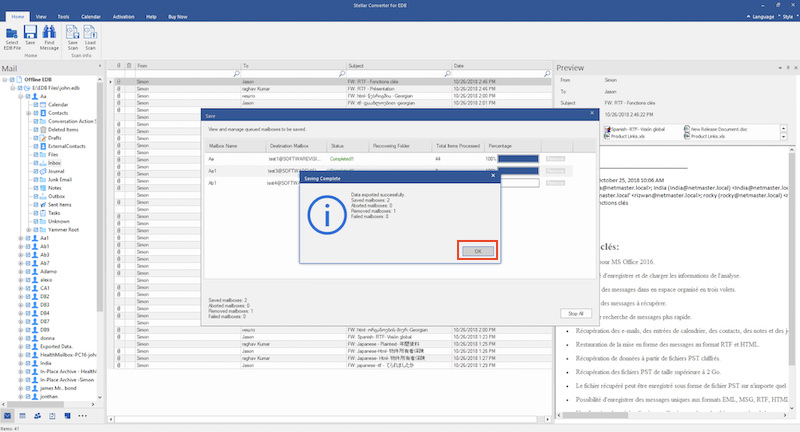Screen dimensions: 800x432
Task: Open the Calendar ribbon tab
Action: click(91, 17)
